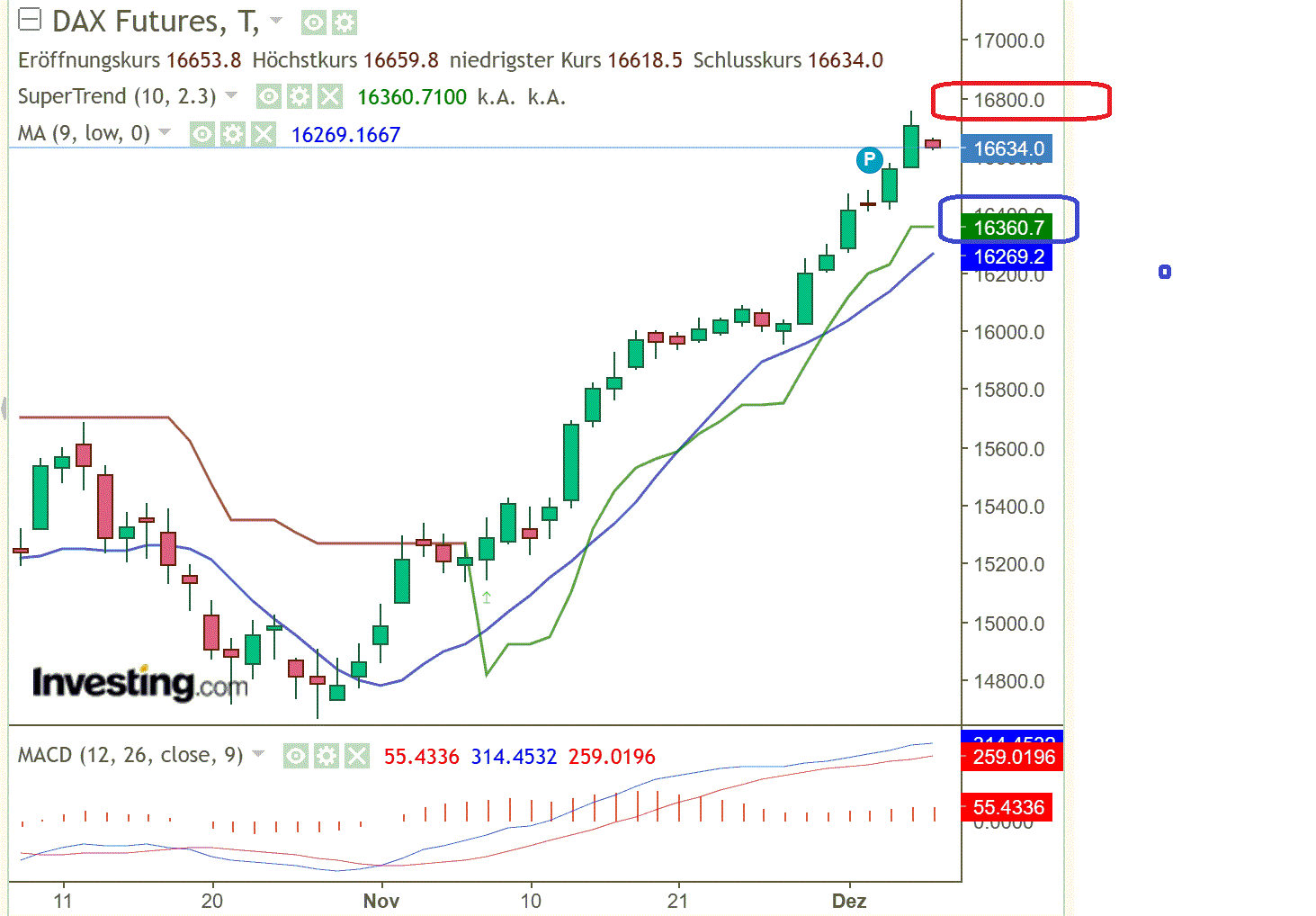The height and width of the screenshot is (916, 1316).
Task: Open the MA (9, low, 0) settings gear
Action: click(234, 135)
